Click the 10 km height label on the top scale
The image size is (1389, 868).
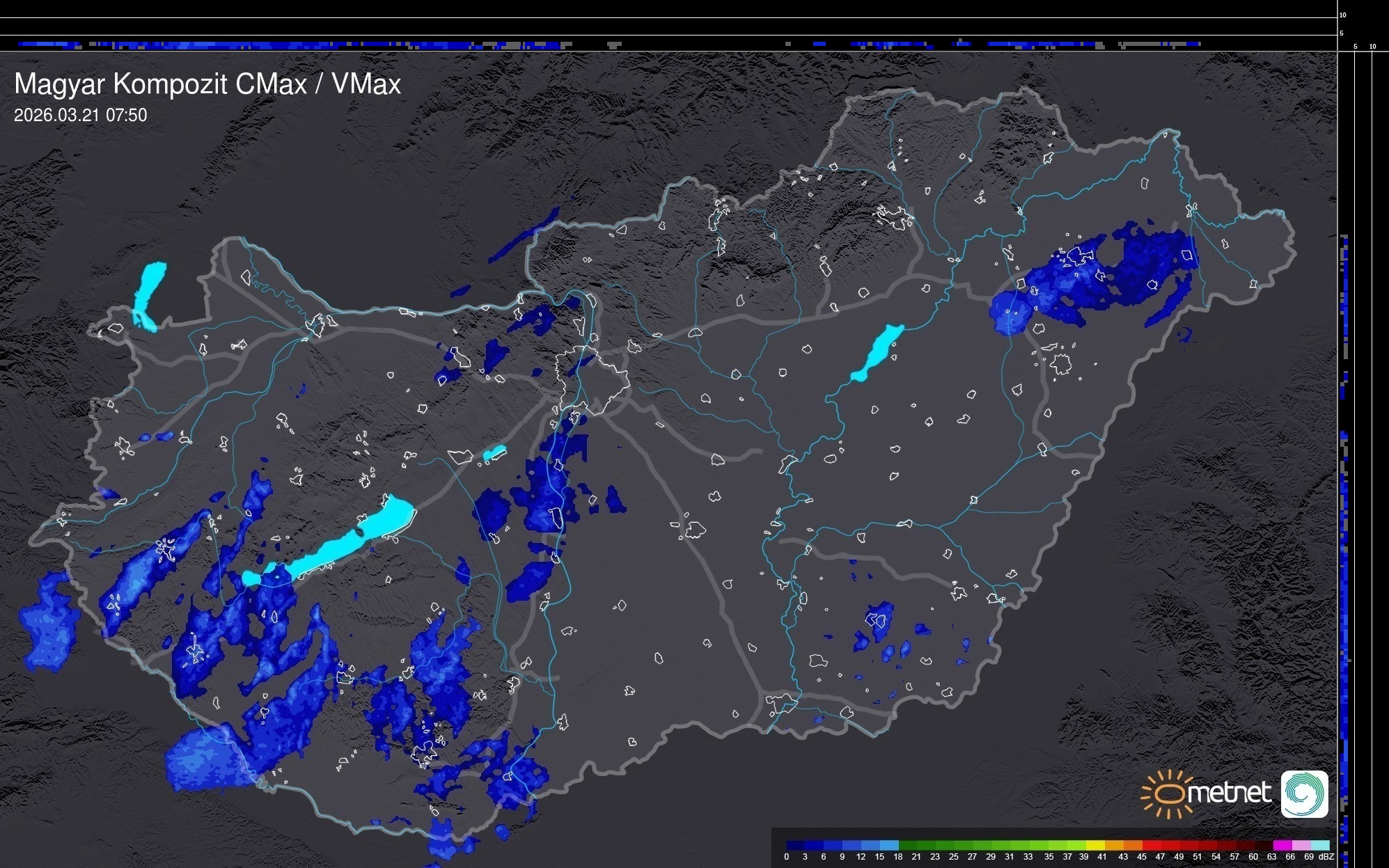click(x=1342, y=15)
